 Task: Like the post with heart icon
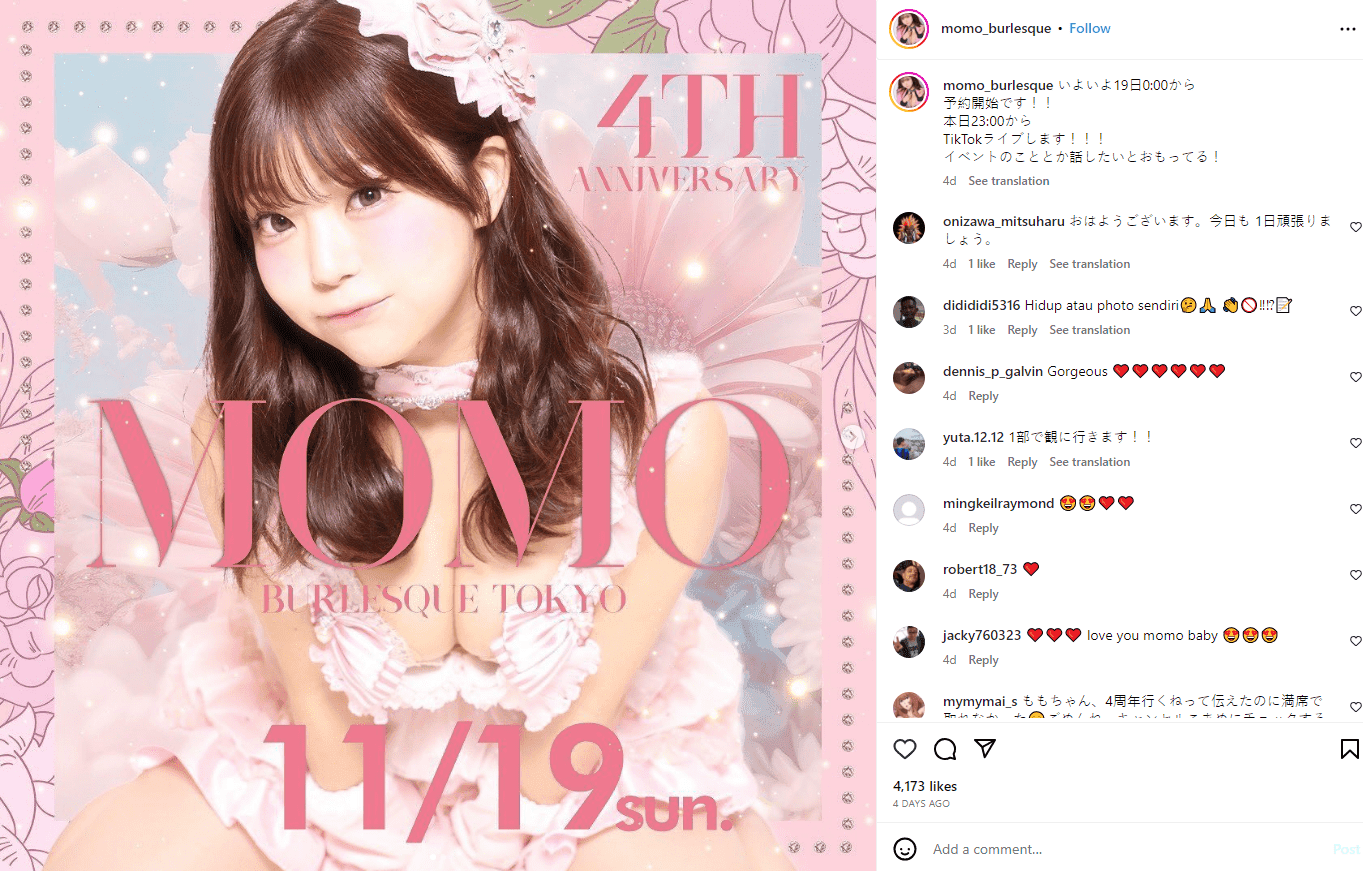[x=905, y=749]
